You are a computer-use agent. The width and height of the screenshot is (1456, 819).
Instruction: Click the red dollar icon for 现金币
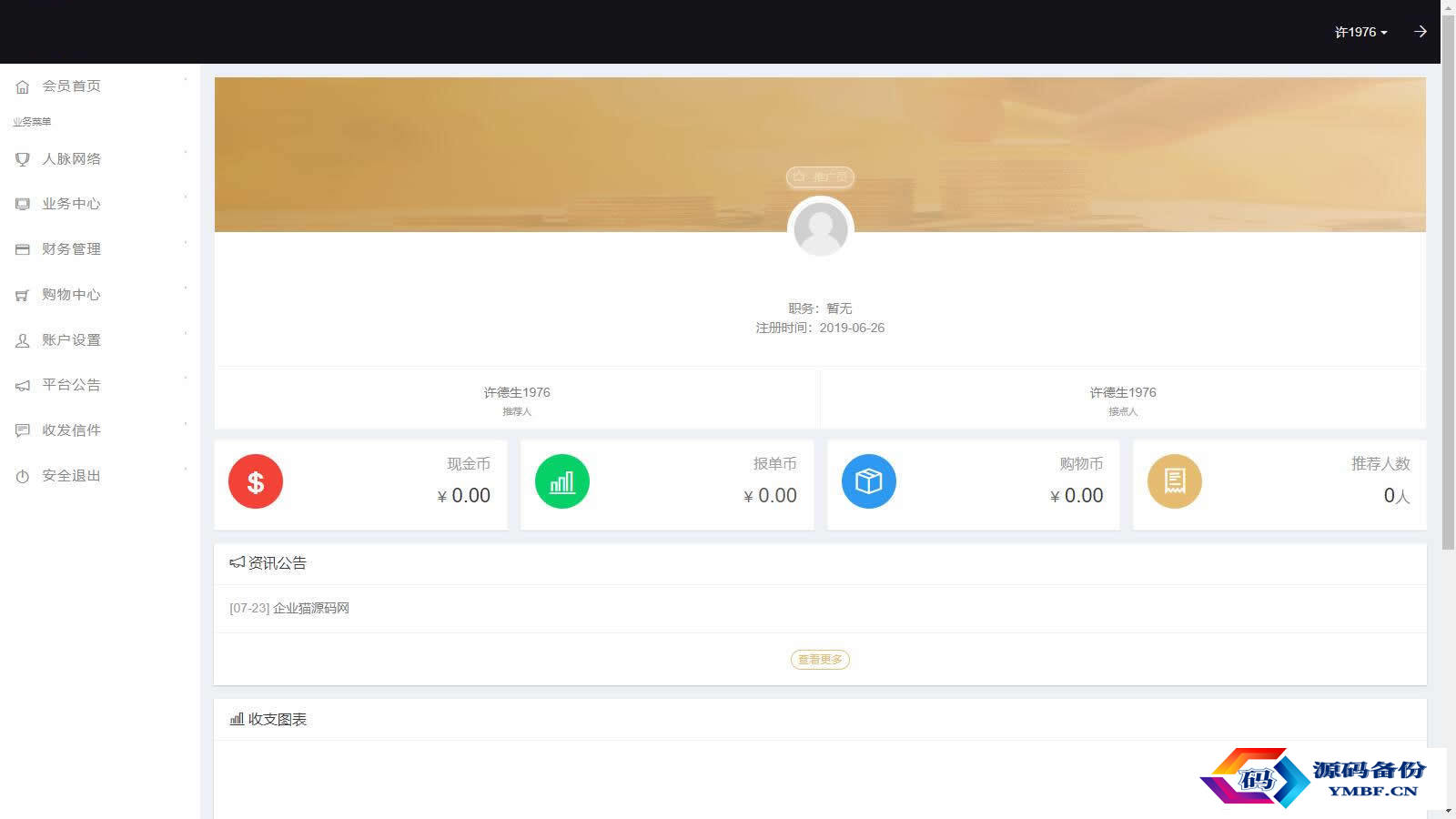tap(256, 481)
